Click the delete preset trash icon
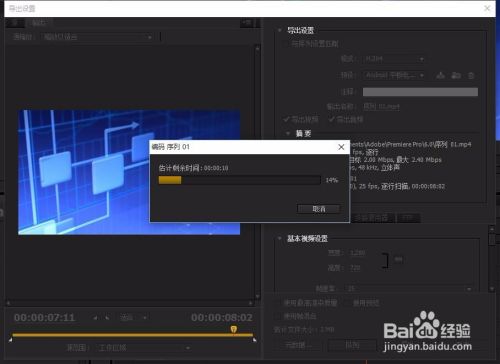This screenshot has height=364, width=500. [471, 76]
